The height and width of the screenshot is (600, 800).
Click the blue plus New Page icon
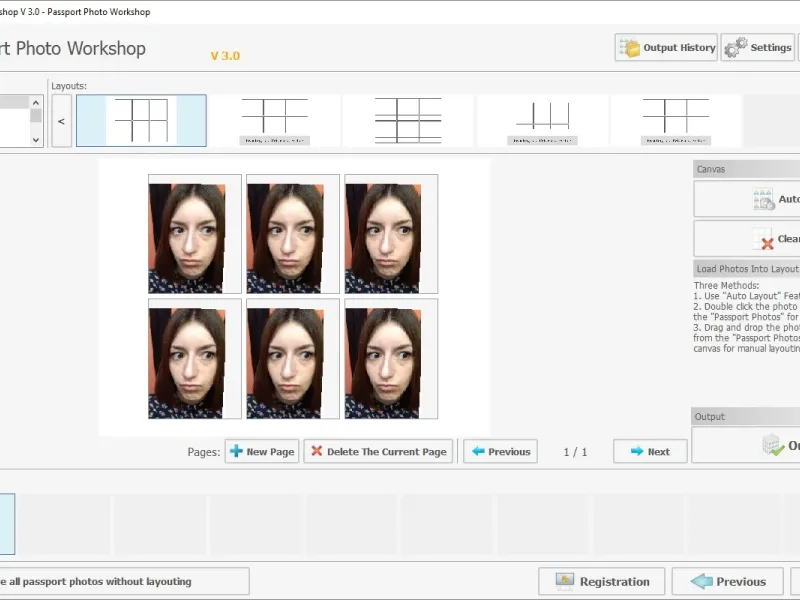tap(236, 451)
